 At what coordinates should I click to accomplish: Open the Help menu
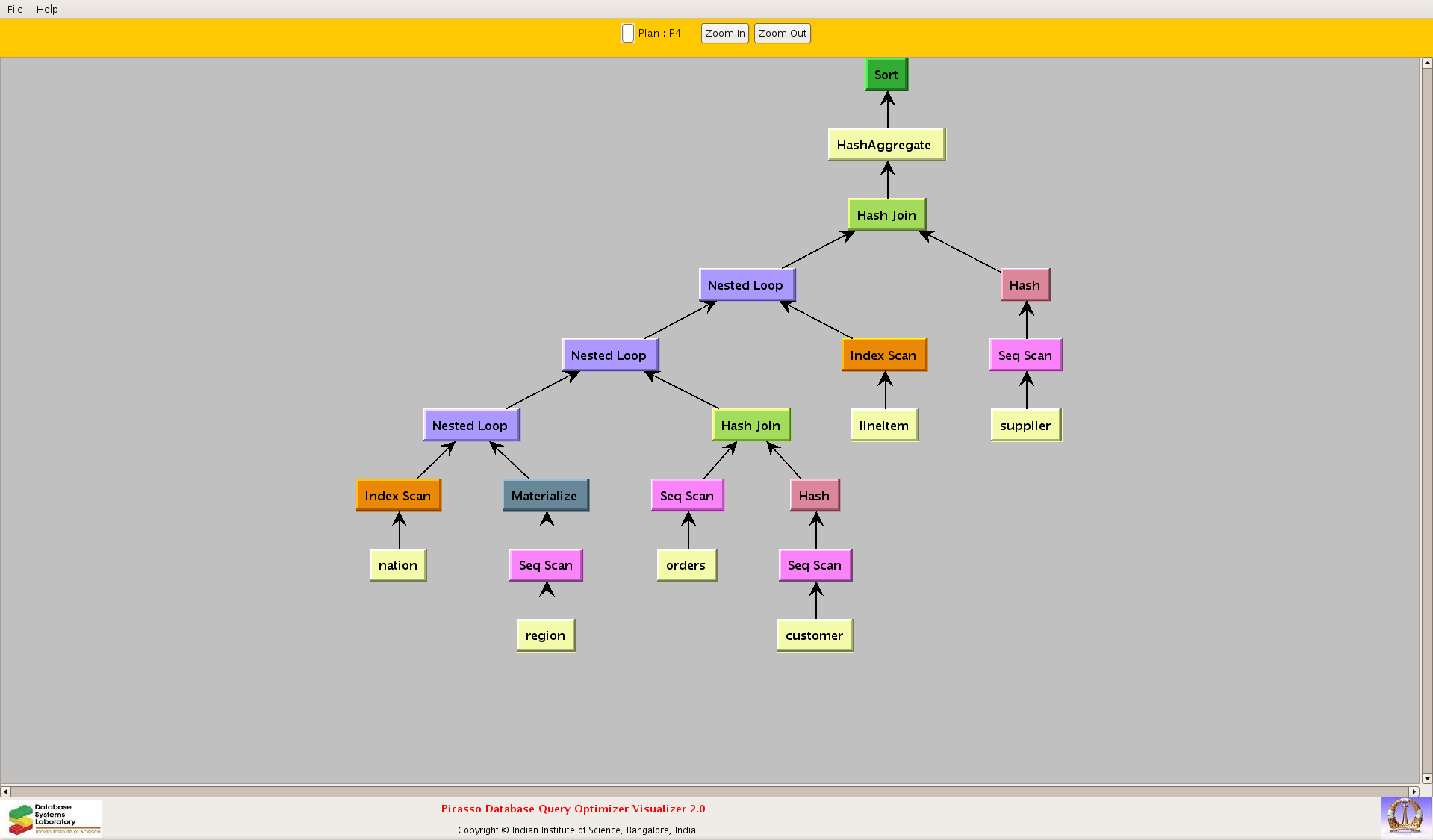[47, 9]
